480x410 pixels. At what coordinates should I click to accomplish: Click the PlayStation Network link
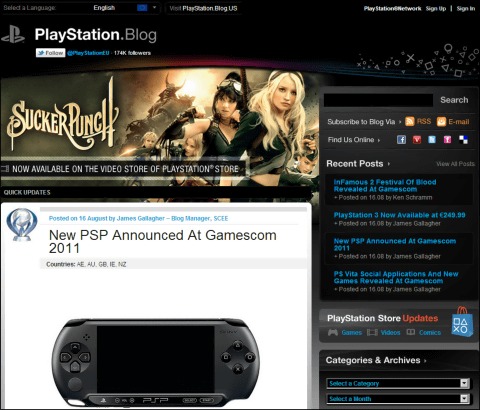tap(392, 9)
